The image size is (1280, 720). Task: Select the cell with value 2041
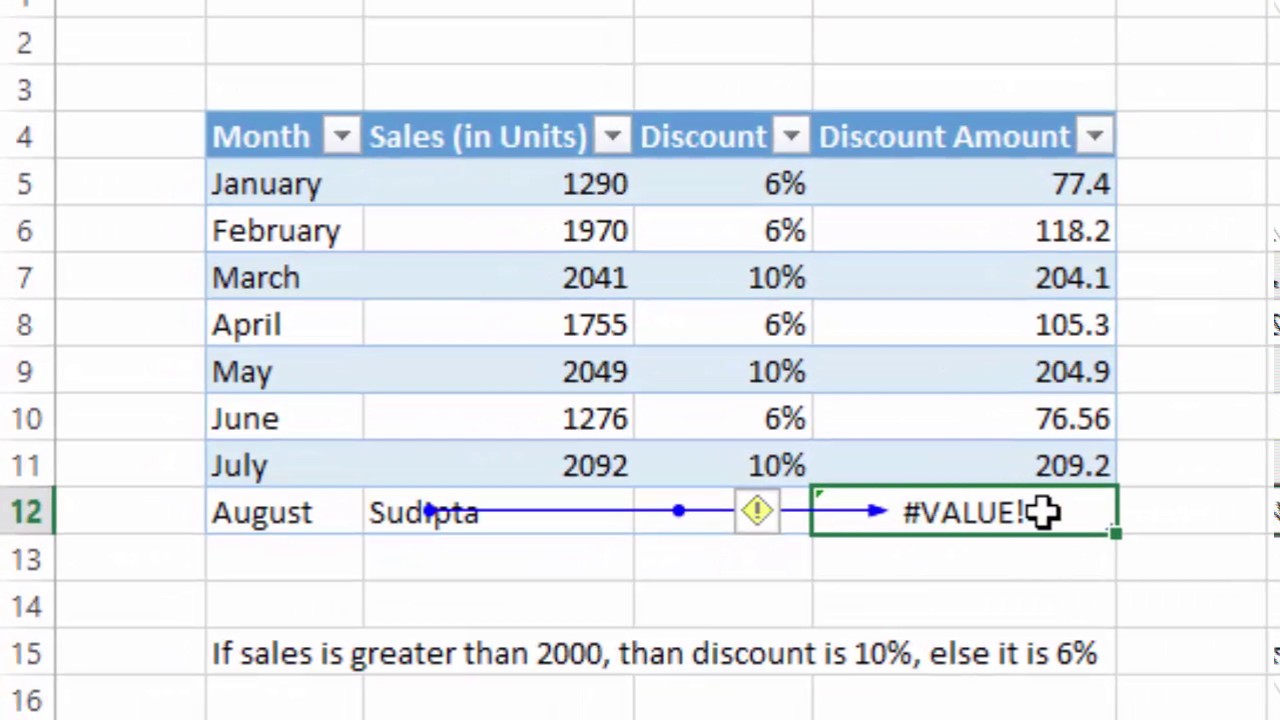[499, 278]
